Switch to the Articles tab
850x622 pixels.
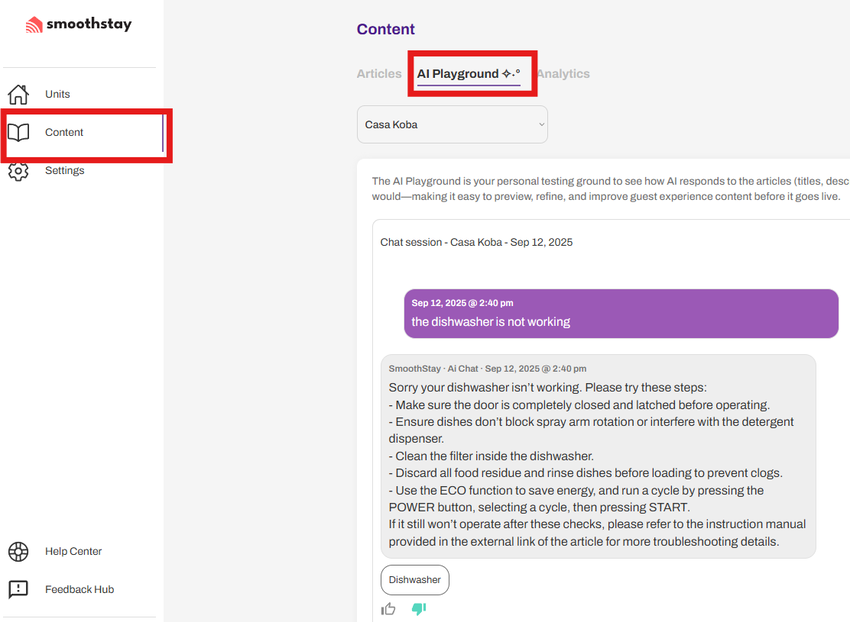tap(379, 74)
